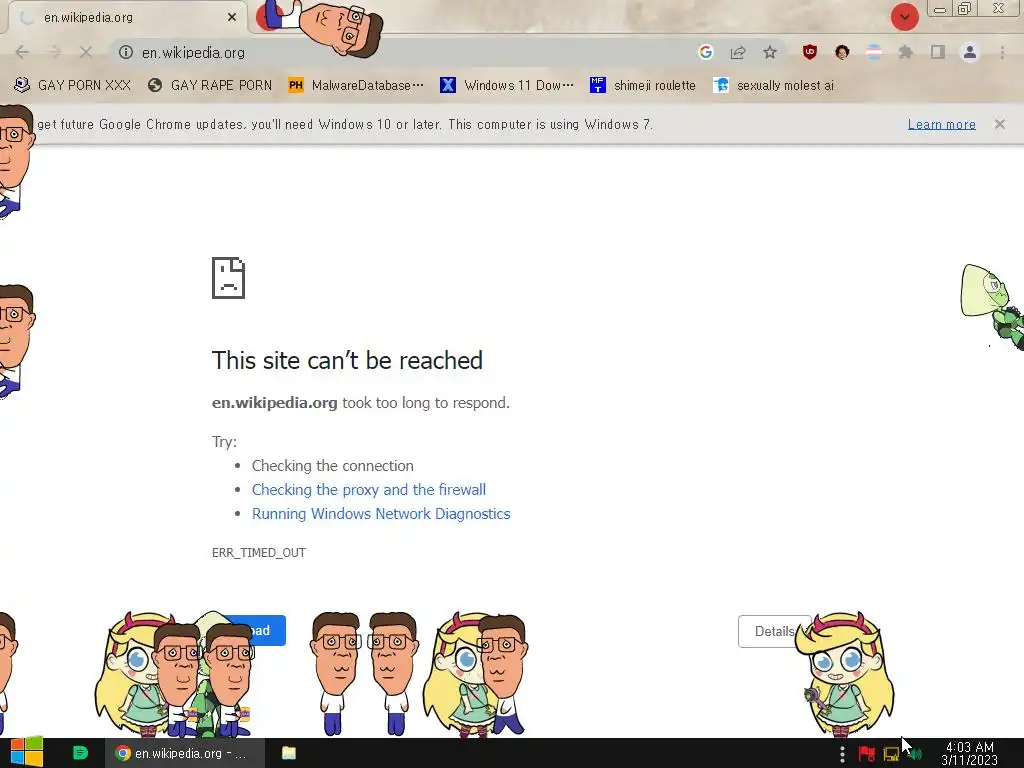
Task: Click Checking the proxy and the firewall
Action: (x=369, y=489)
